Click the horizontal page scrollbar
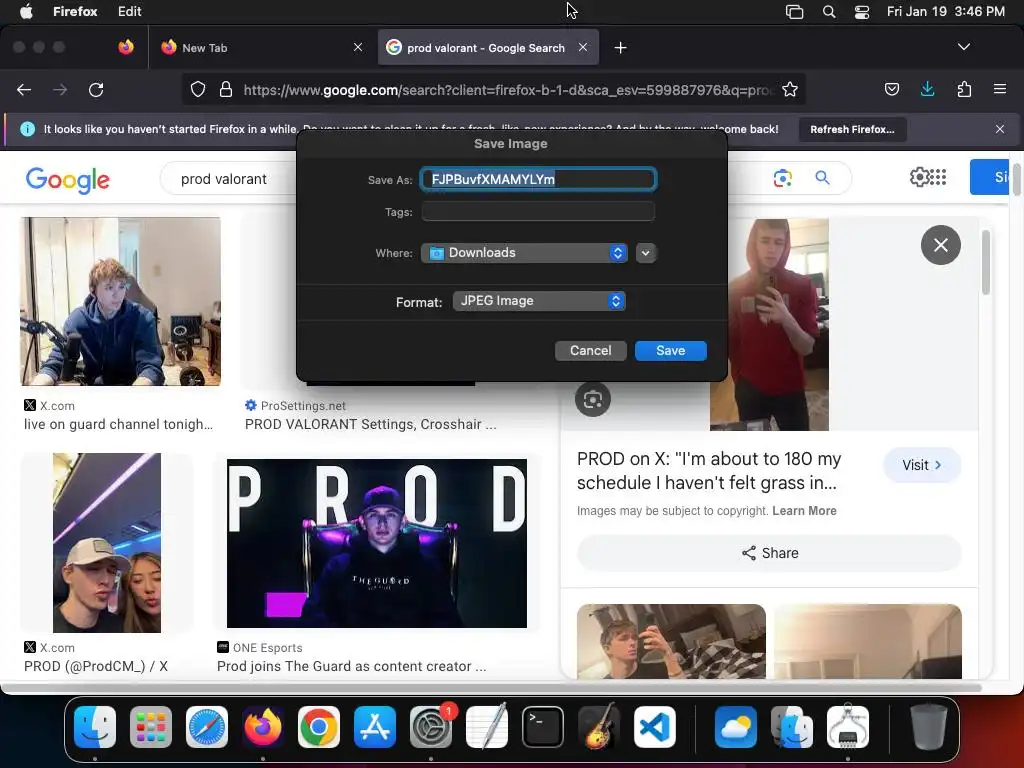Viewport: 1024px width, 768px height. [x=491, y=687]
